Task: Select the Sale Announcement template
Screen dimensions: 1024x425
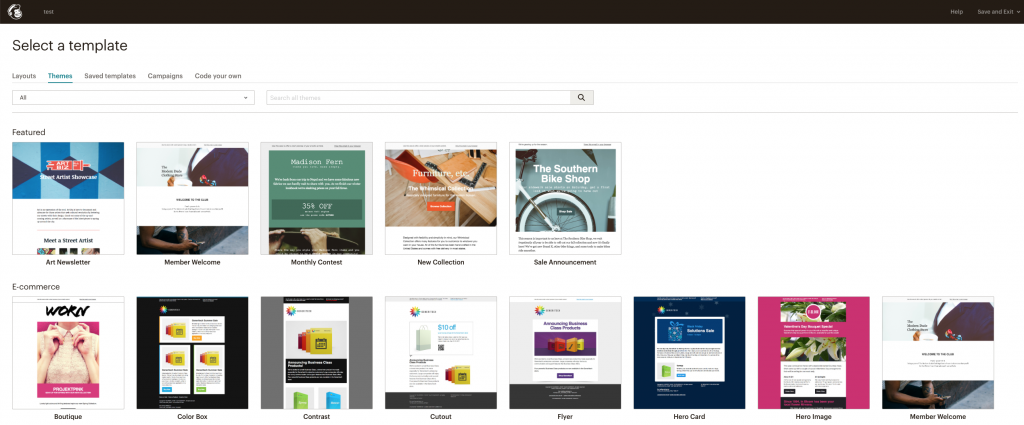Action: tap(565, 198)
